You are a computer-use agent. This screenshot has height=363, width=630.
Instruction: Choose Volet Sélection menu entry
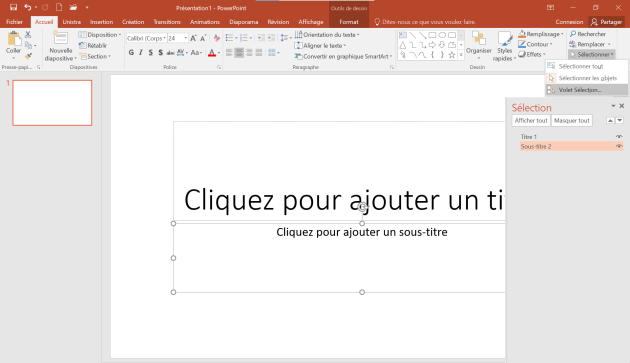pos(586,90)
